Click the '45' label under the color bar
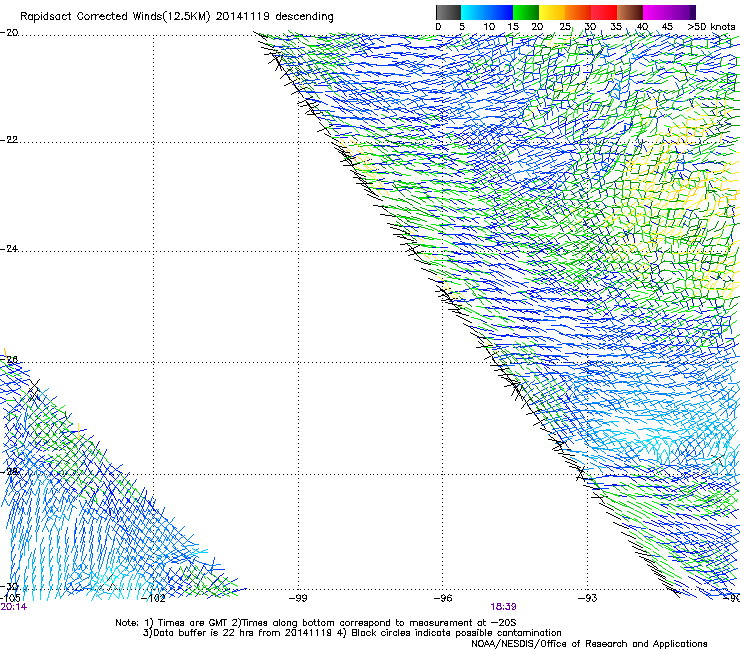 click(667, 27)
